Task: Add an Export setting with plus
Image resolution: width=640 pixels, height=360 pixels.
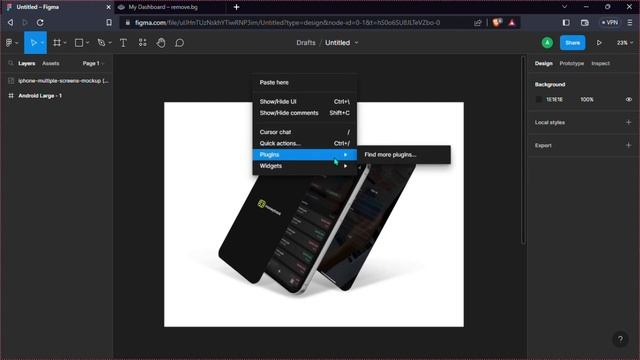Action: coord(629,145)
